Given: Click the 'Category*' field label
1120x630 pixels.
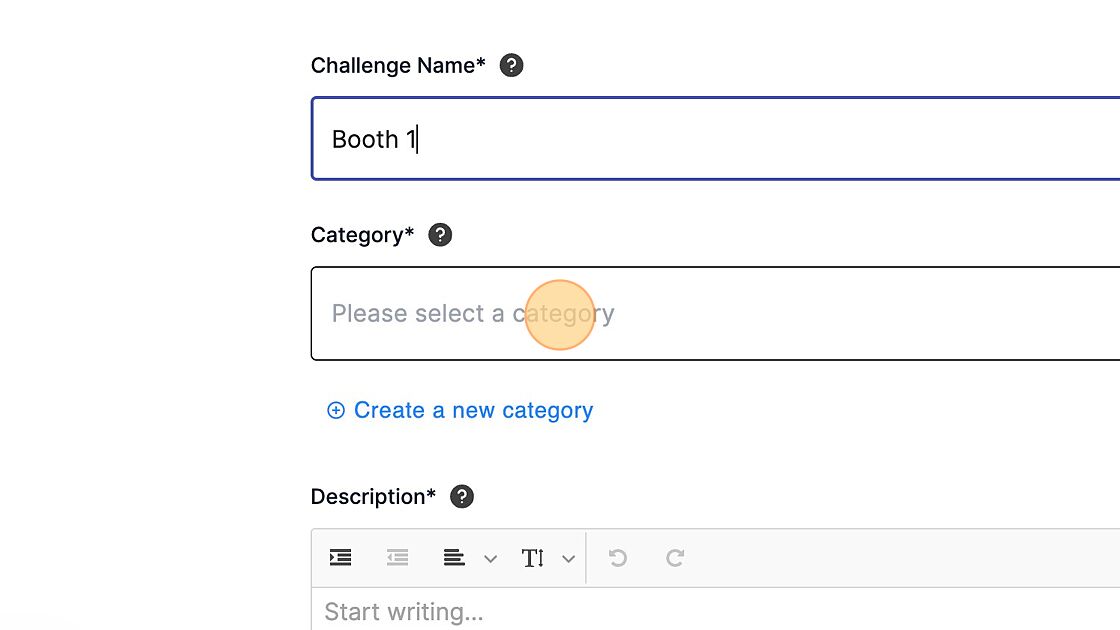Looking at the screenshot, I should (x=362, y=235).
